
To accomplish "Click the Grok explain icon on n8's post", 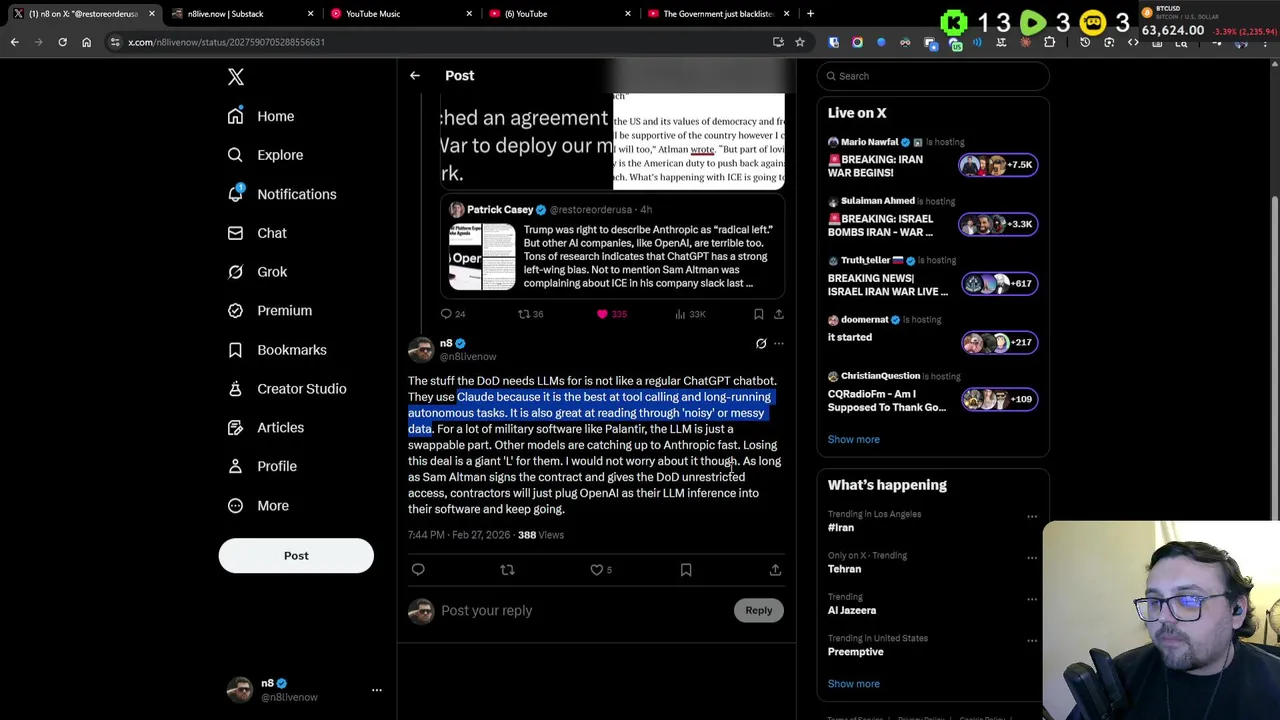I will [x=761, y=344].
